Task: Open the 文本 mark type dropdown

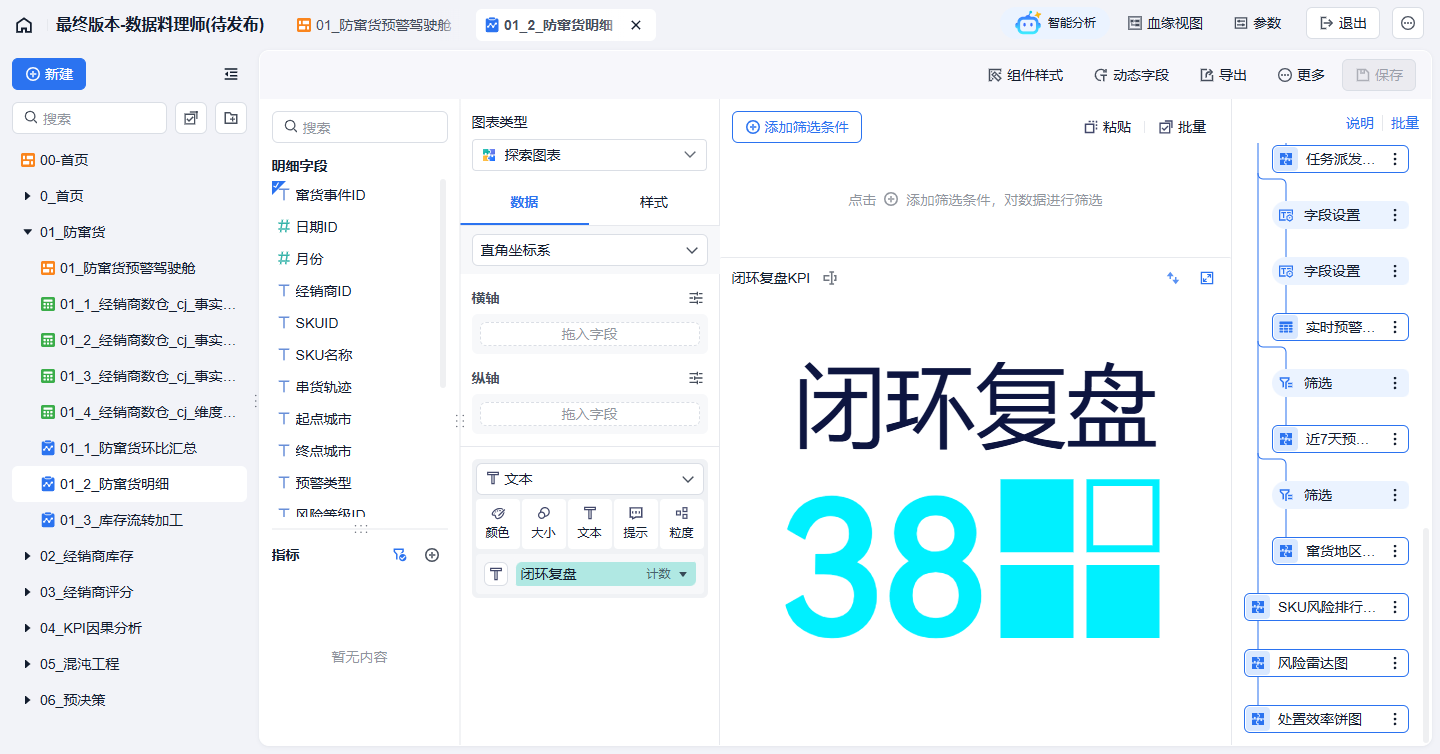Action: click(589, 479)
